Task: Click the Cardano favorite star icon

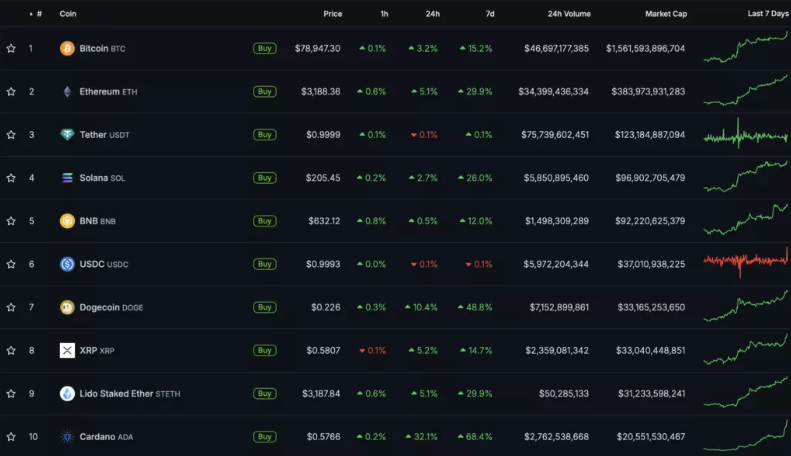Action: click(11, 436)
